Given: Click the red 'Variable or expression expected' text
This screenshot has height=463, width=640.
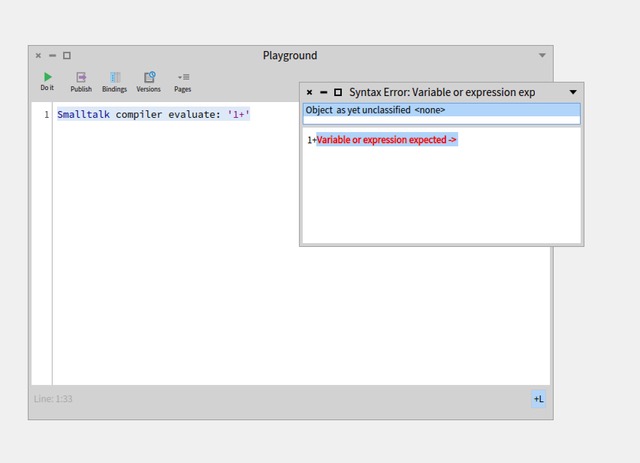Looking at the screenshot, I should (x=387, y=140).
